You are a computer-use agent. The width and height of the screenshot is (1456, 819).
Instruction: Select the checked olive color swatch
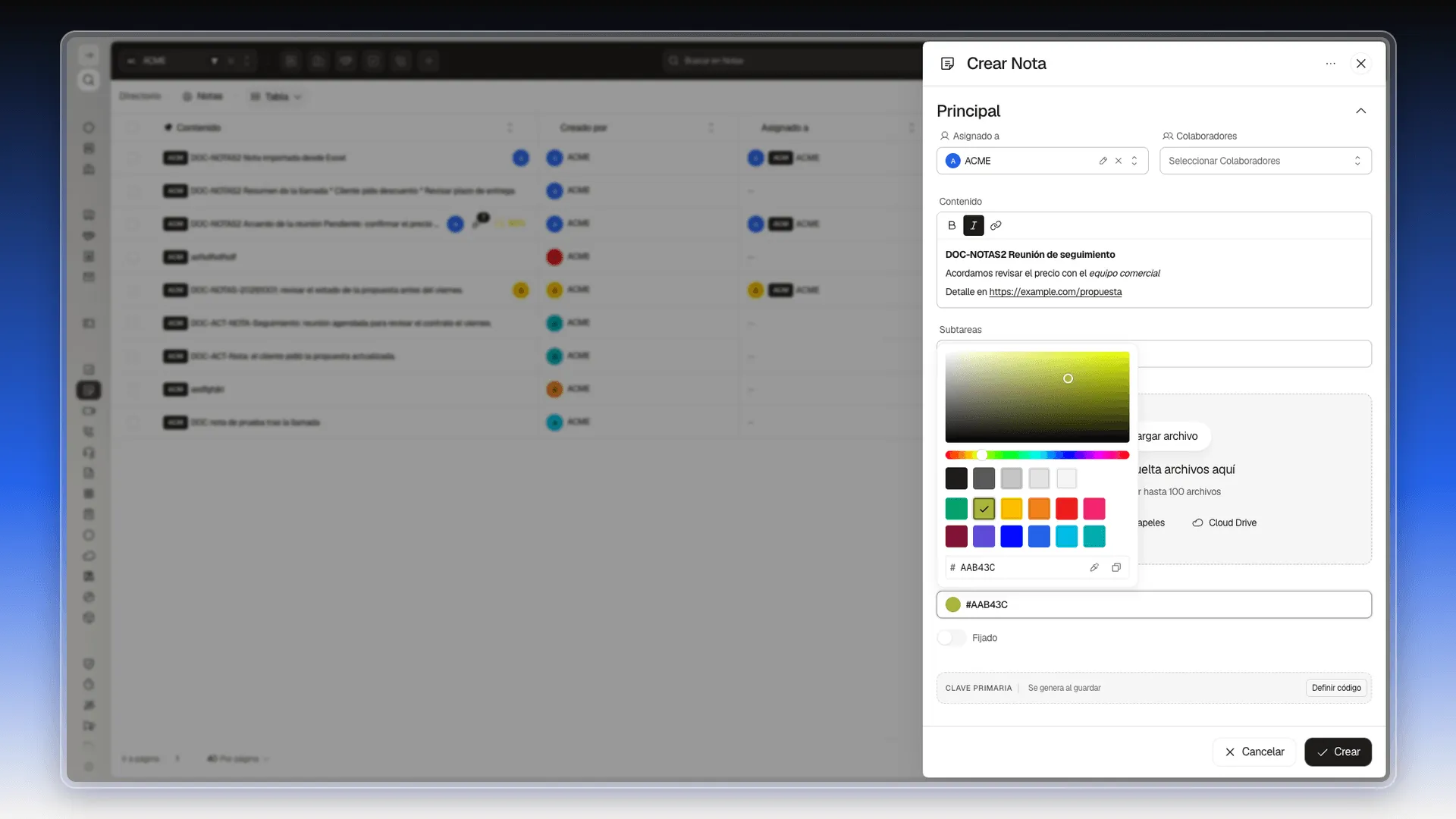984,509
